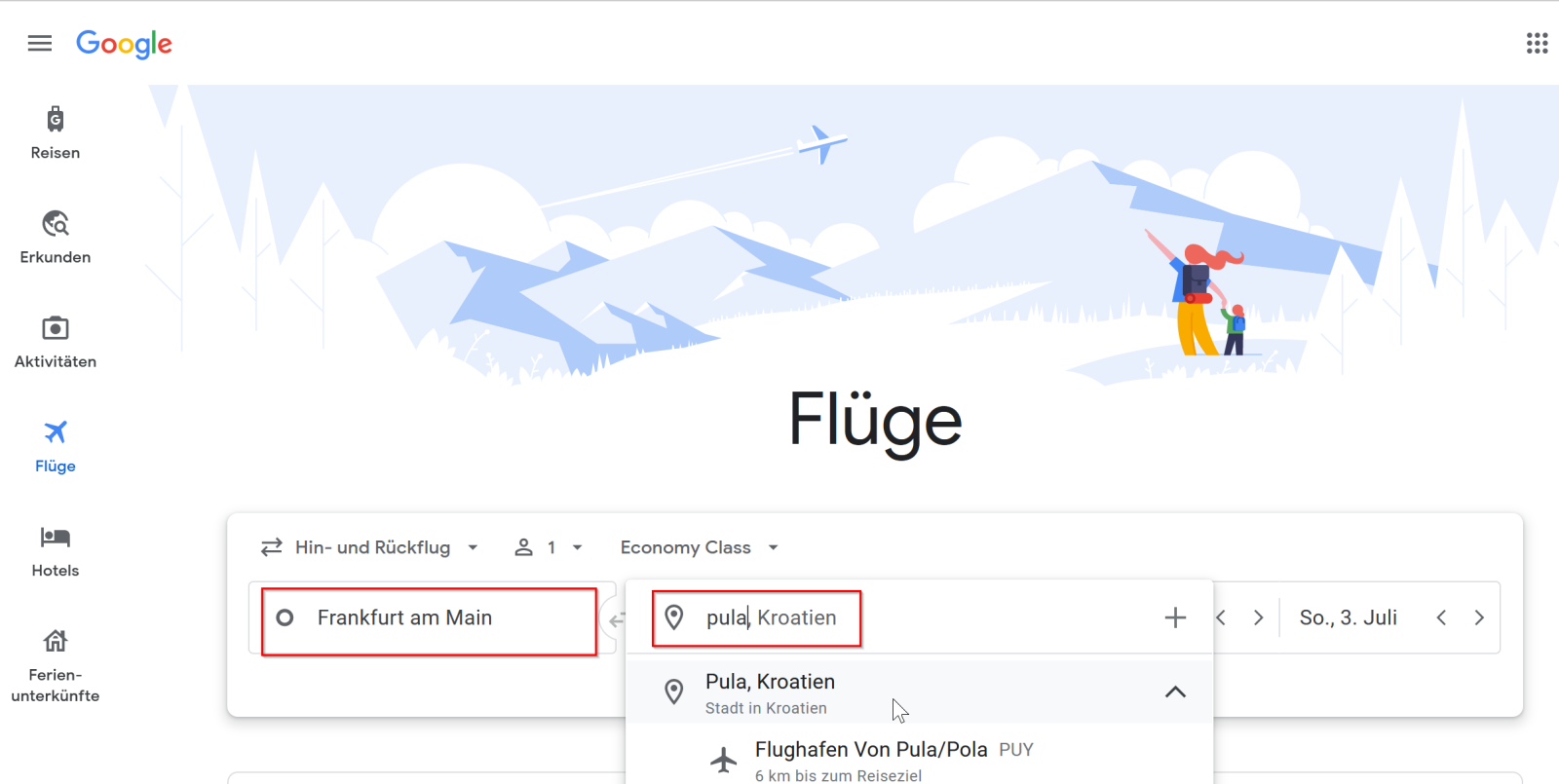Screen dimensions: 1559x784
Task: Switch to the Hotels tab
Action: pos(56,550)
